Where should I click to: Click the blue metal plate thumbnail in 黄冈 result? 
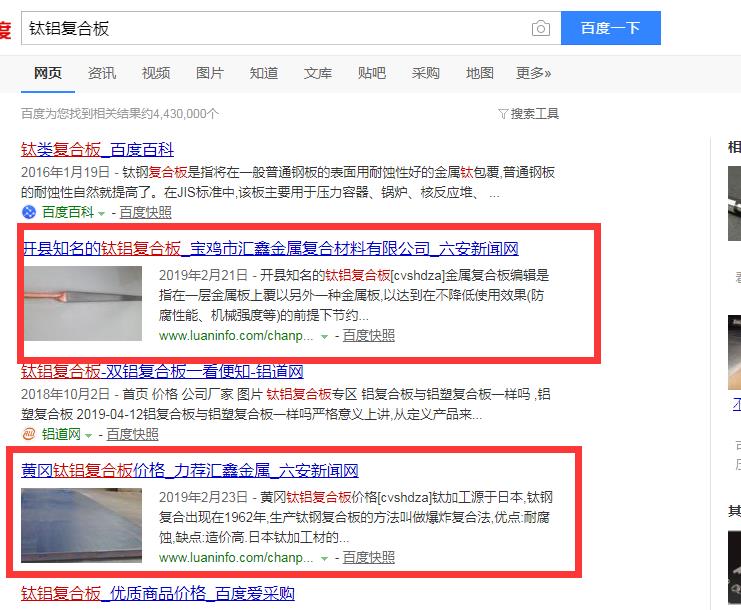click(x=81, y=525)
